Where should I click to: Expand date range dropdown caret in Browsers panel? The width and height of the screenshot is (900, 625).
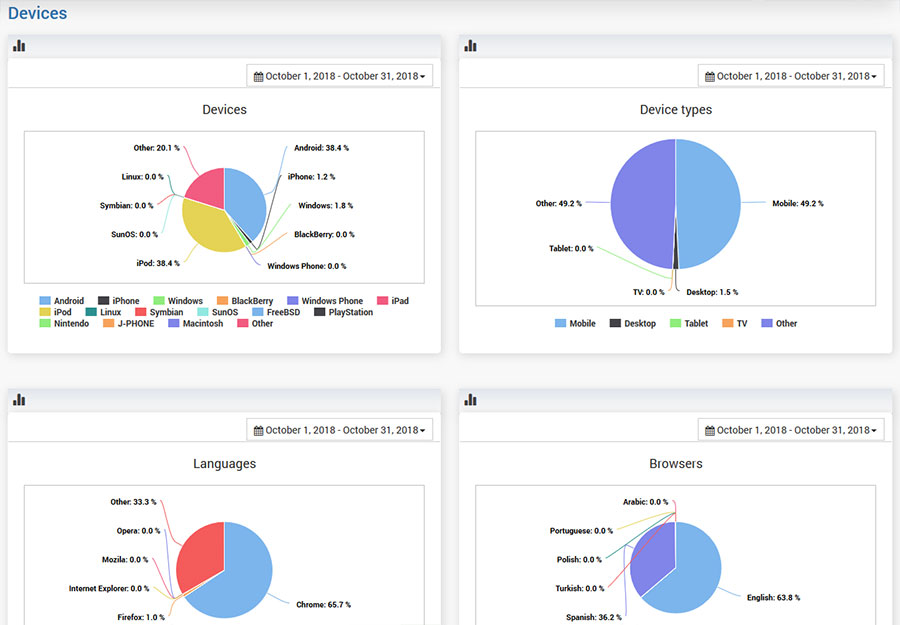(874, 431)
